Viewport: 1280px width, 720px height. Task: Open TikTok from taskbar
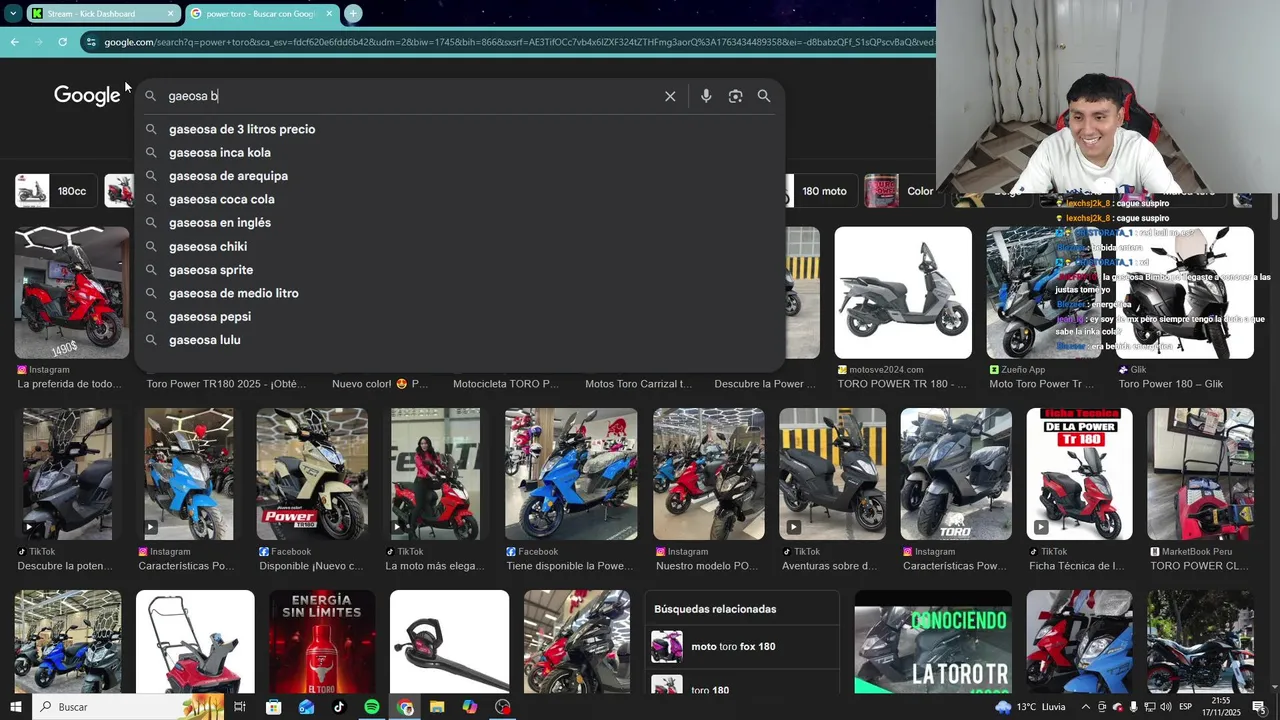coord(339,707)
